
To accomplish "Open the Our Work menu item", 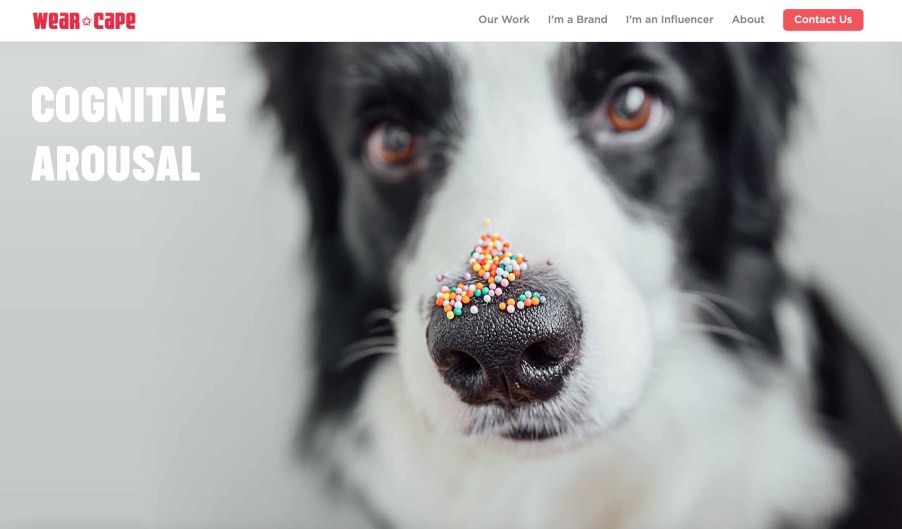I will pos(503,20).
